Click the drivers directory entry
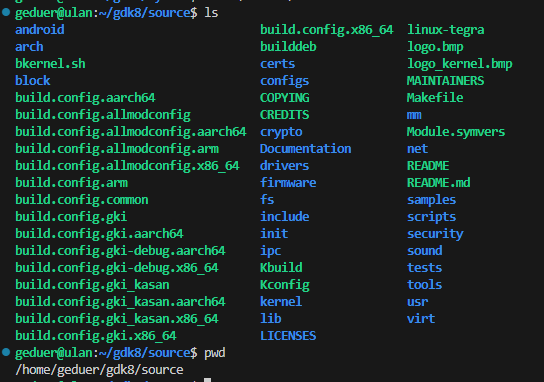Image resolution: width=544 pixels, height=382 pixels. coord(284,165)
